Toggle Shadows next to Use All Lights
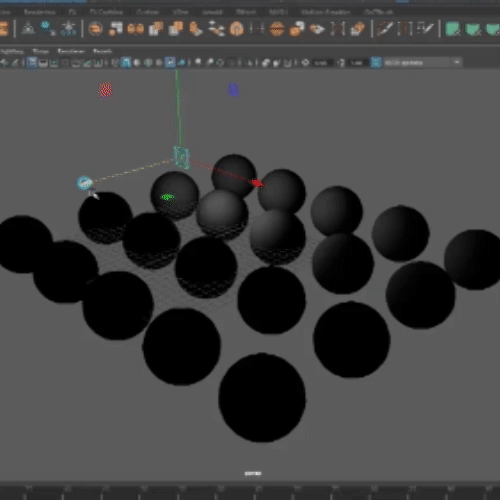This screenshot has width=500, height=500. tap(181, 63)
